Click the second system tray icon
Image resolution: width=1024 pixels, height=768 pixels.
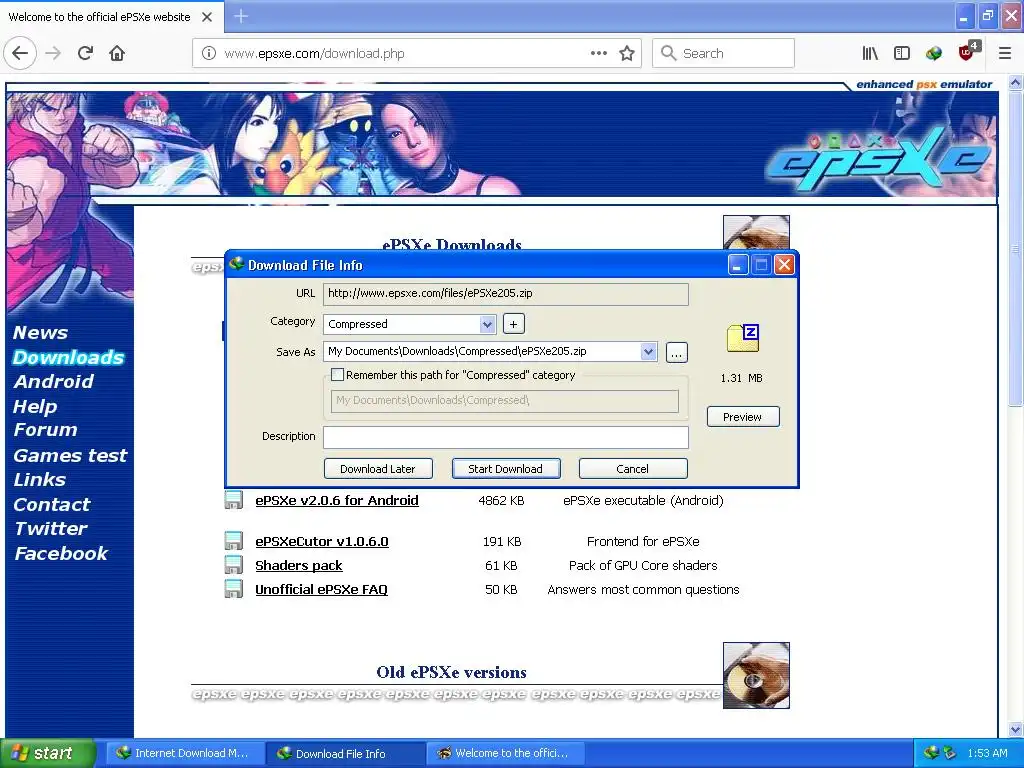(950, 753)
